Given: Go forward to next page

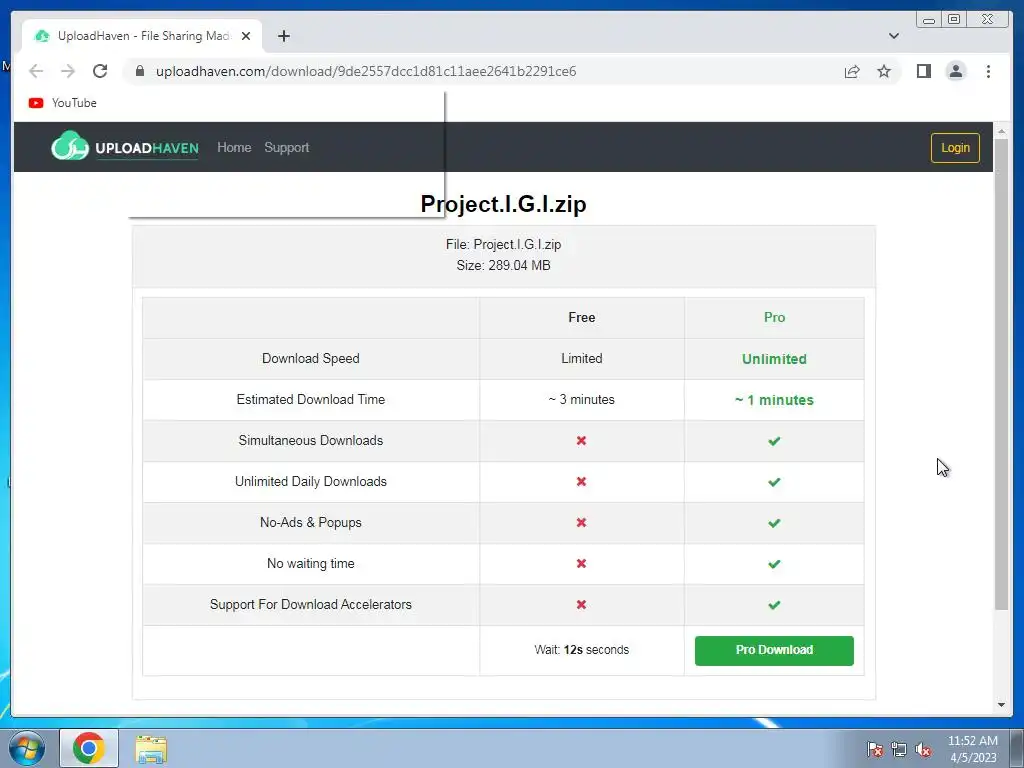Looking at the screenshot, I should pos(68,71).
